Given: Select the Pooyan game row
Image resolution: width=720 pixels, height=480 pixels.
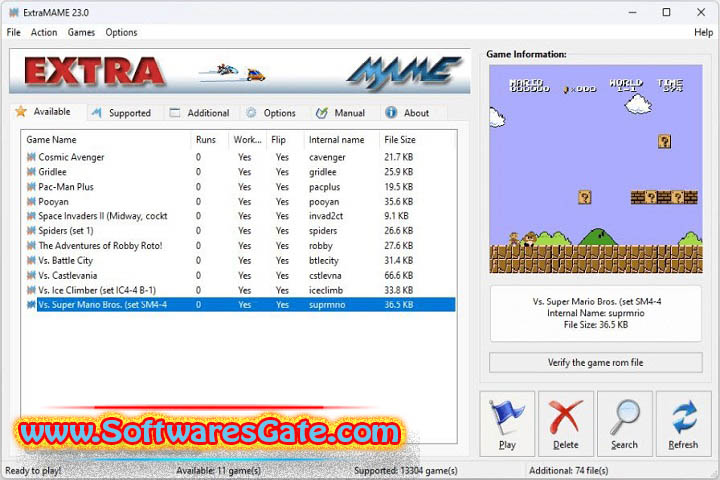Looking at the screenshot, I should [239, 201].
